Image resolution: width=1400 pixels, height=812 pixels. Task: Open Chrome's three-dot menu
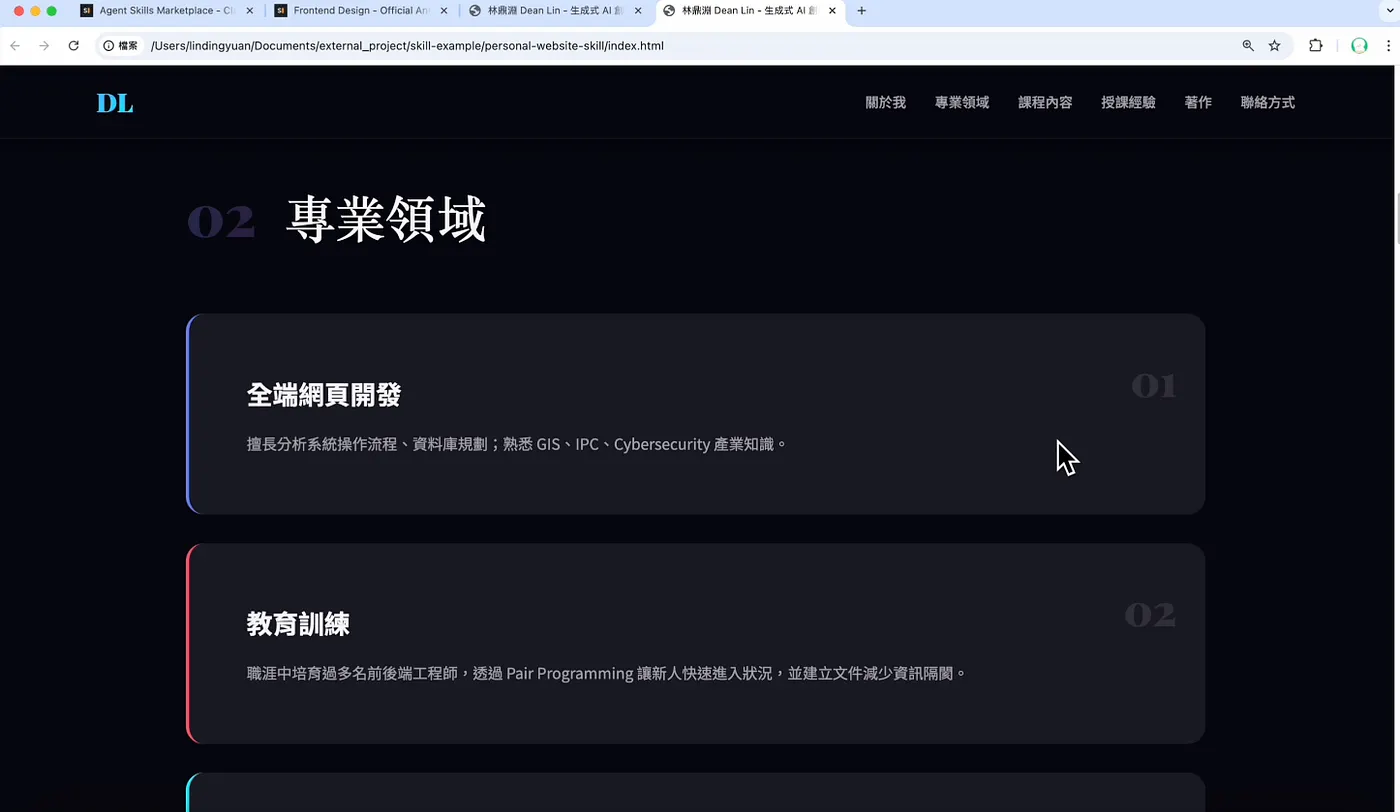(x=1388, y=46)
